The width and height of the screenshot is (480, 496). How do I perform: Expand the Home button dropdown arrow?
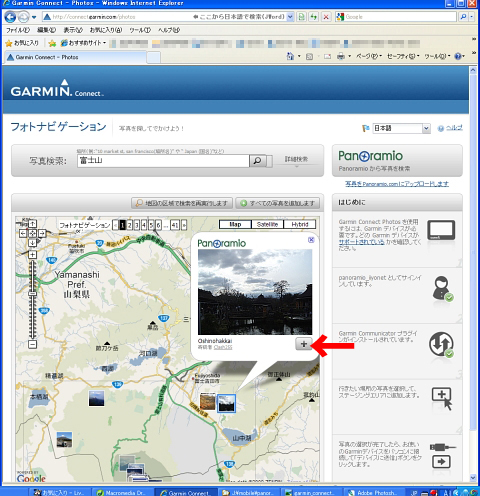[x=299, y=56]
